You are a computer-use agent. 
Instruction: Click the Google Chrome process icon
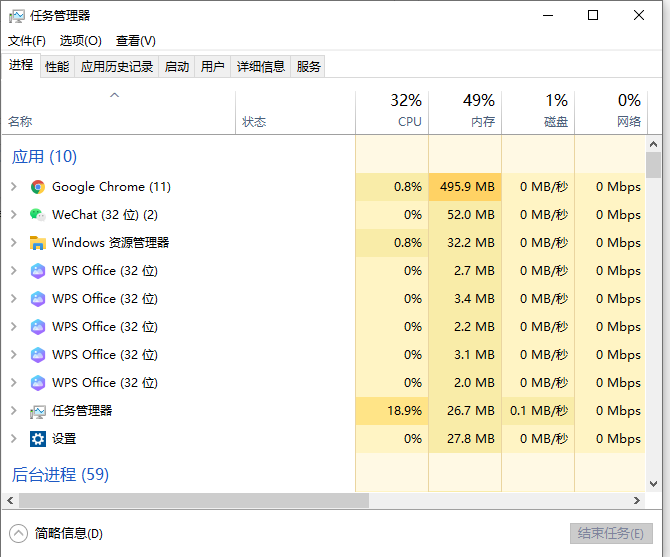pos(38,187)
